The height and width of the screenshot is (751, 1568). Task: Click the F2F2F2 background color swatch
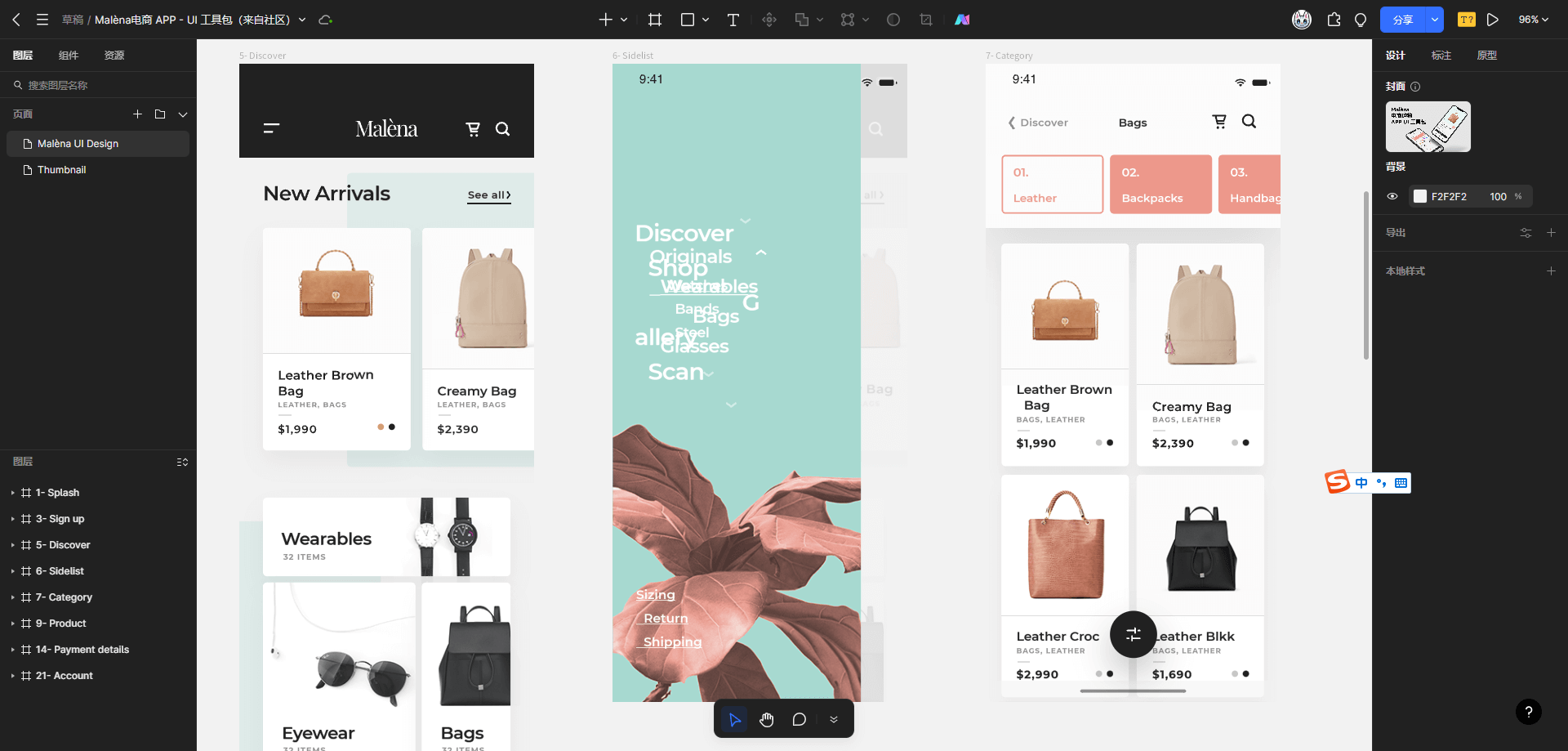1420,196
